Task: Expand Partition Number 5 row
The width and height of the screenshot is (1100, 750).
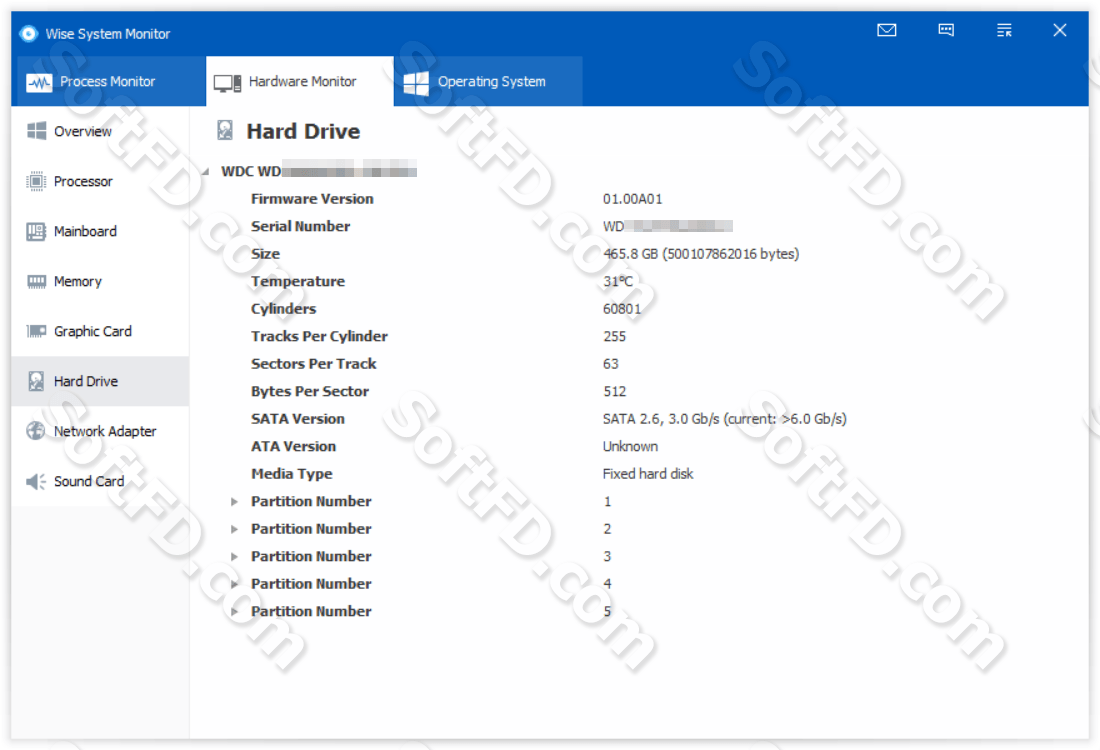Action: click(x=234, y=612)
